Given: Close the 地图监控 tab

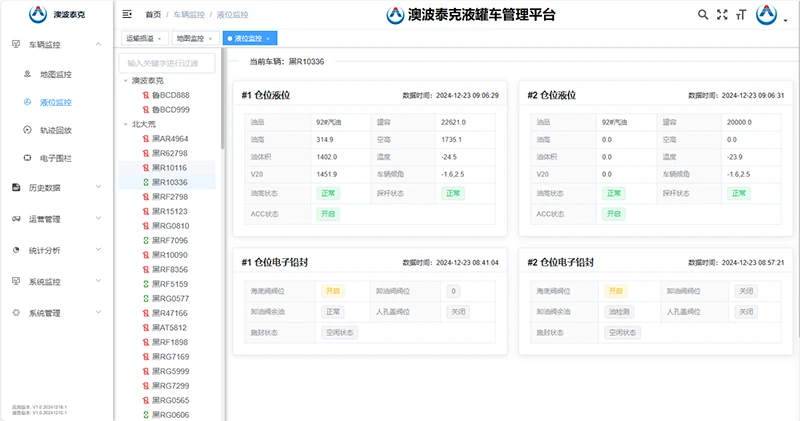Looking at the screenshot, I should pyautogui.click(x=210, y=39).
